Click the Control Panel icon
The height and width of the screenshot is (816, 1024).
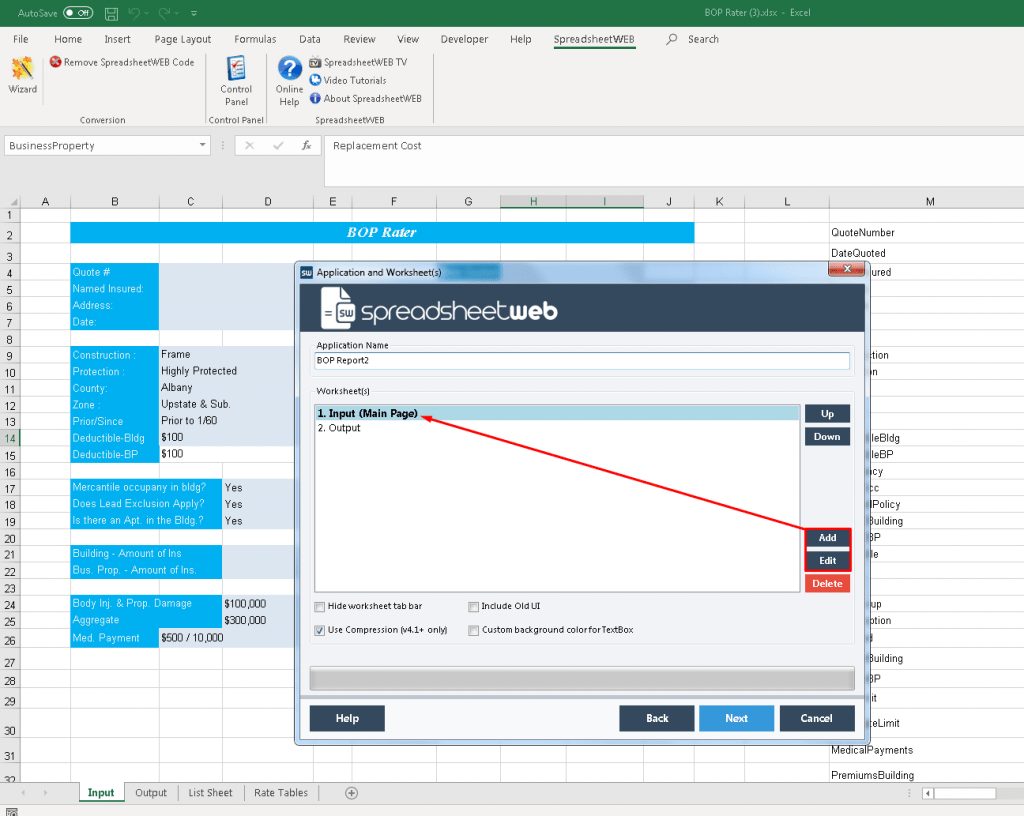click(x=236, y=80)
